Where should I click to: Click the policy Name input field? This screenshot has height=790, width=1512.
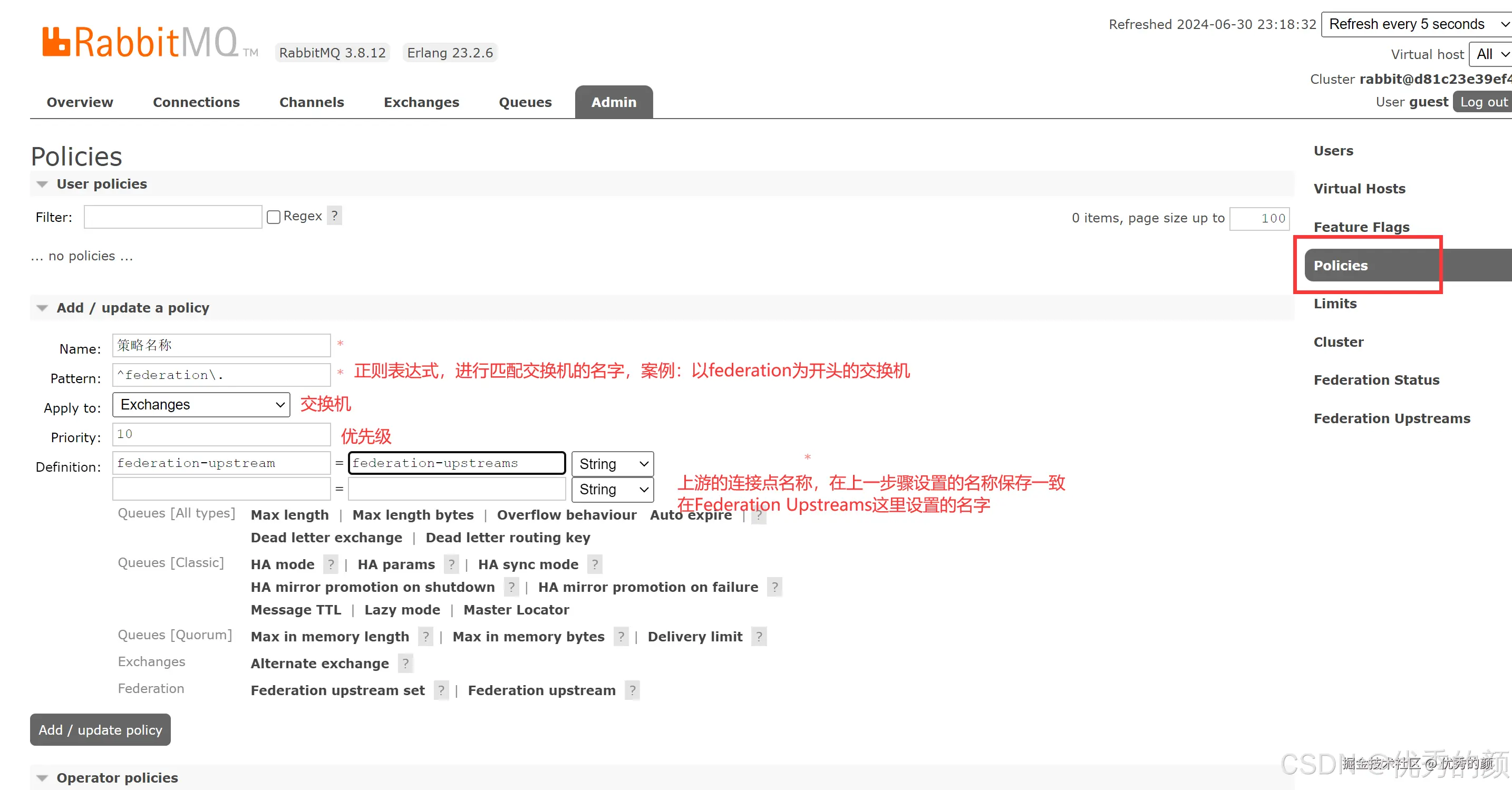221,345
